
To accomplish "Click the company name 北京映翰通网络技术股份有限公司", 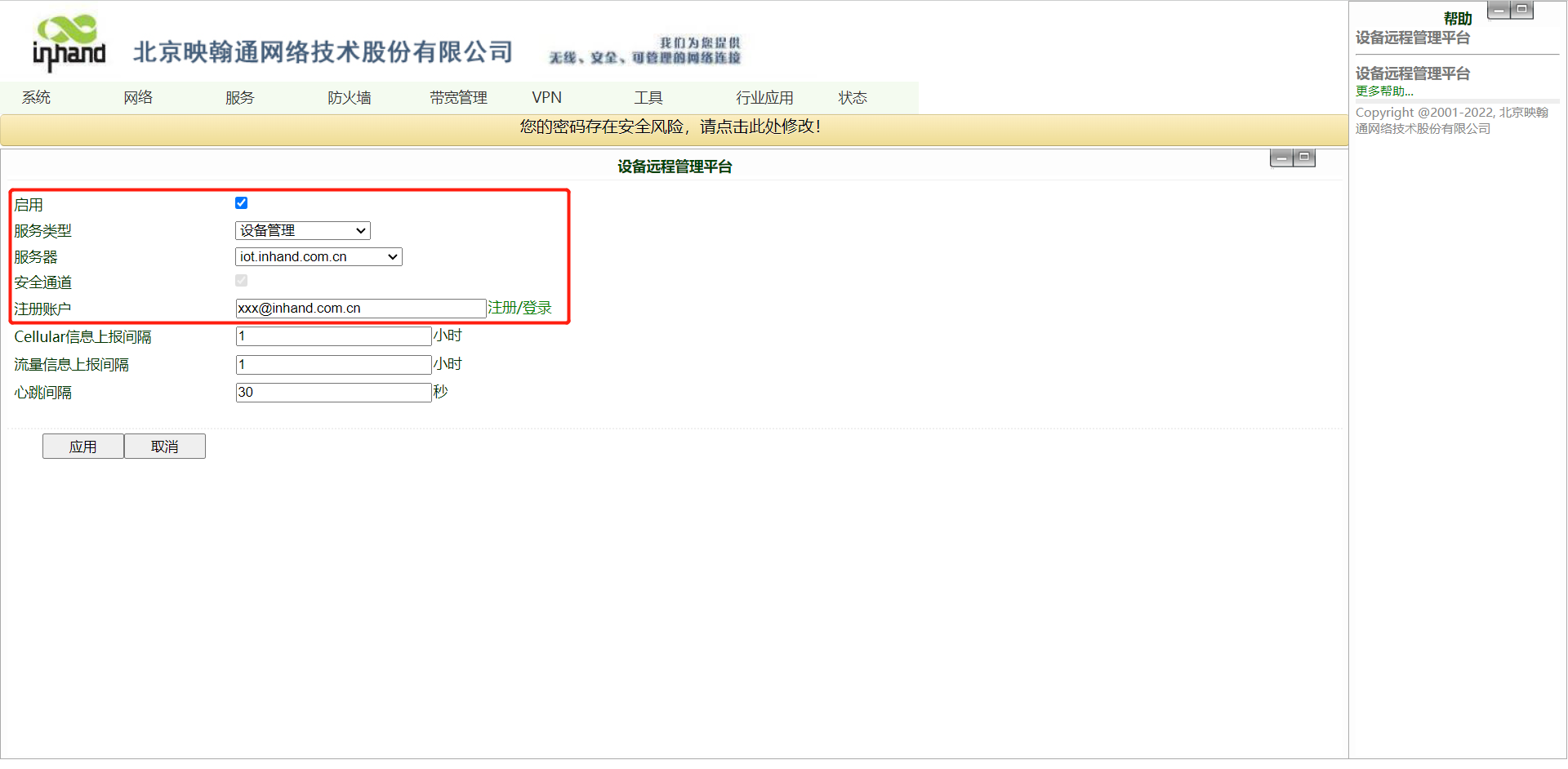I will coord(323,52).
